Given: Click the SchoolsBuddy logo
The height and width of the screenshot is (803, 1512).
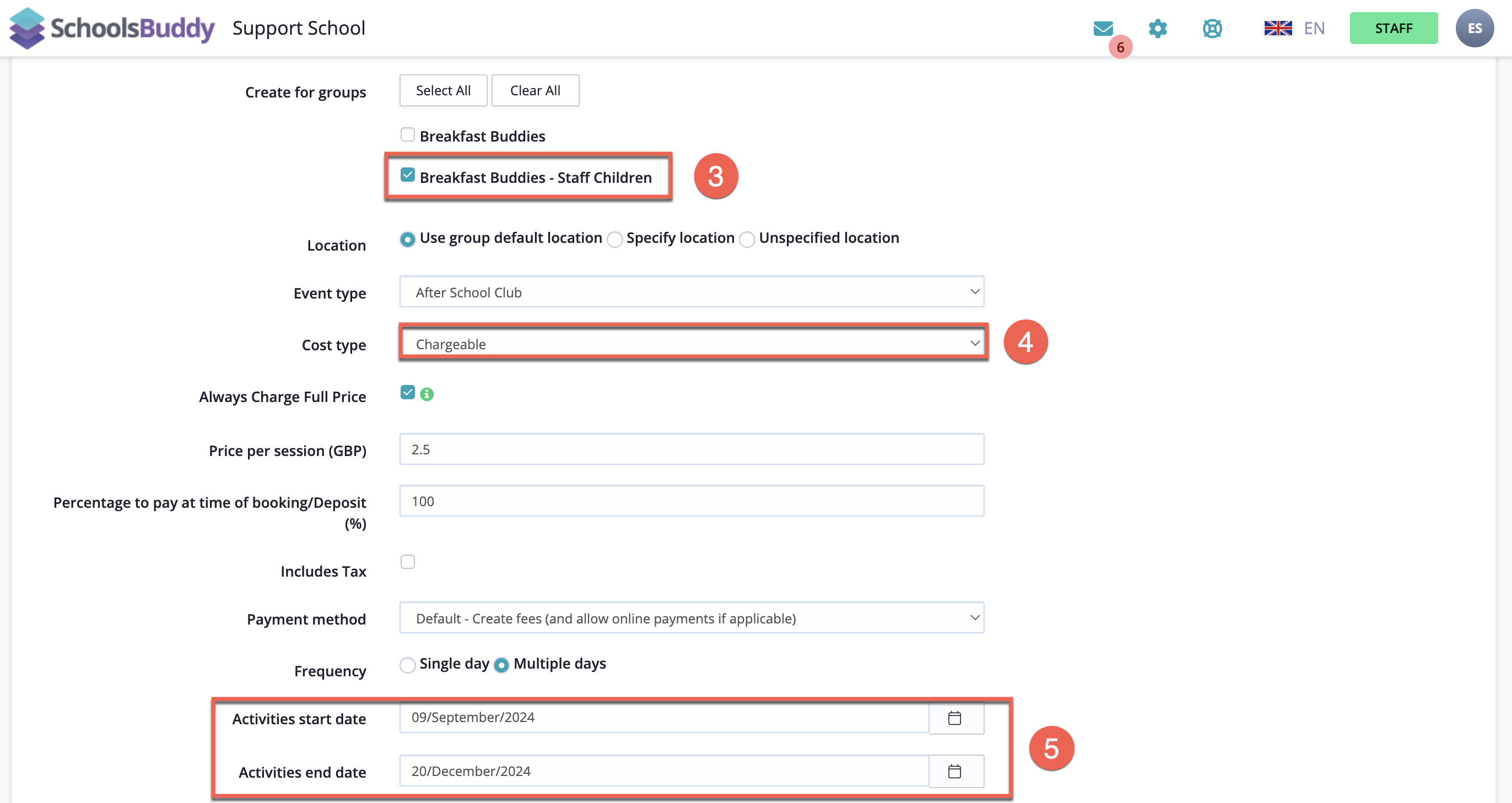Looking at the screenshot, I should point(112,28).
